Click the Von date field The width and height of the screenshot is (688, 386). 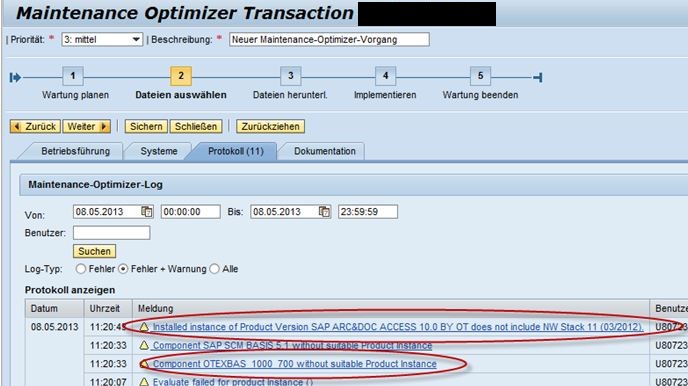coord(107,211)
